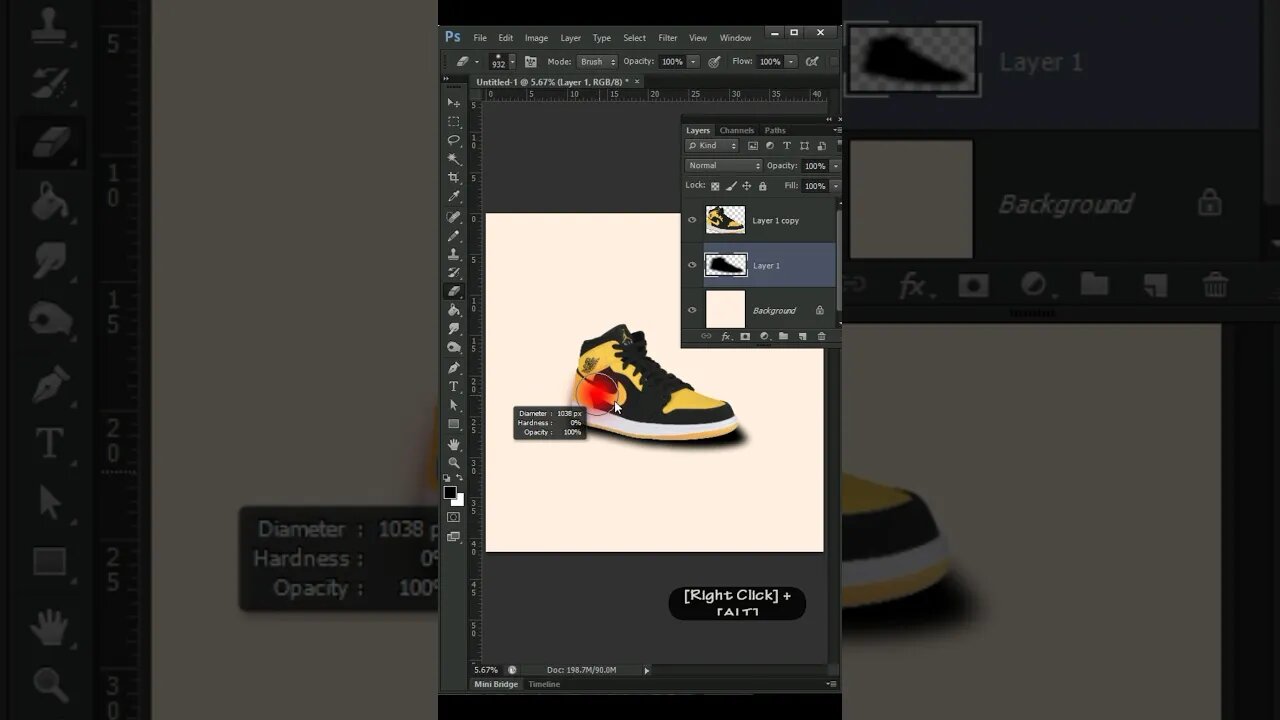Viewport: 1280px width, 720px height.
Task: Select the Brush tool in toolbox
Action: pos(453,236)
